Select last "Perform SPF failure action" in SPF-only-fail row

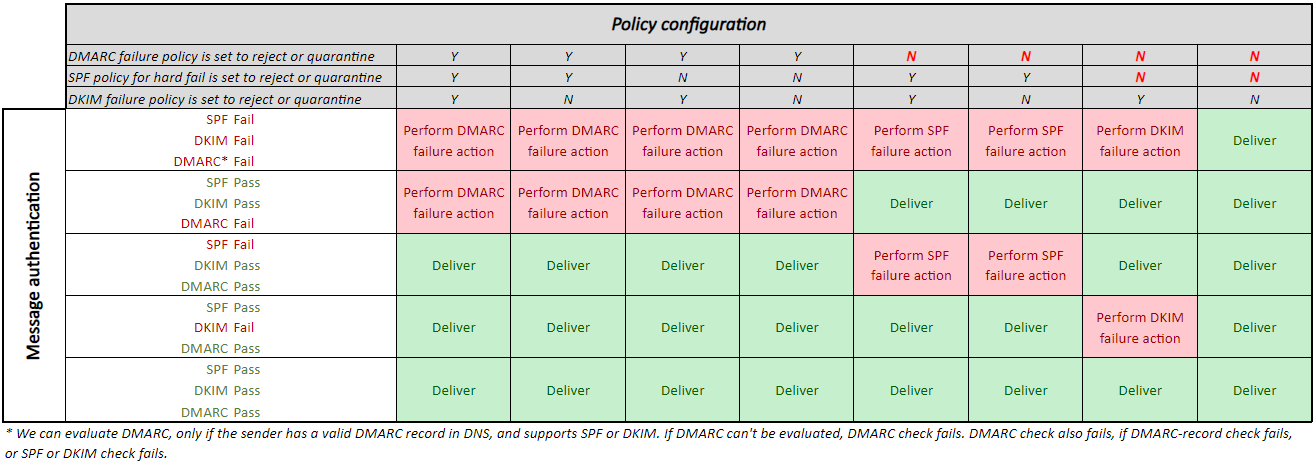1026,265
